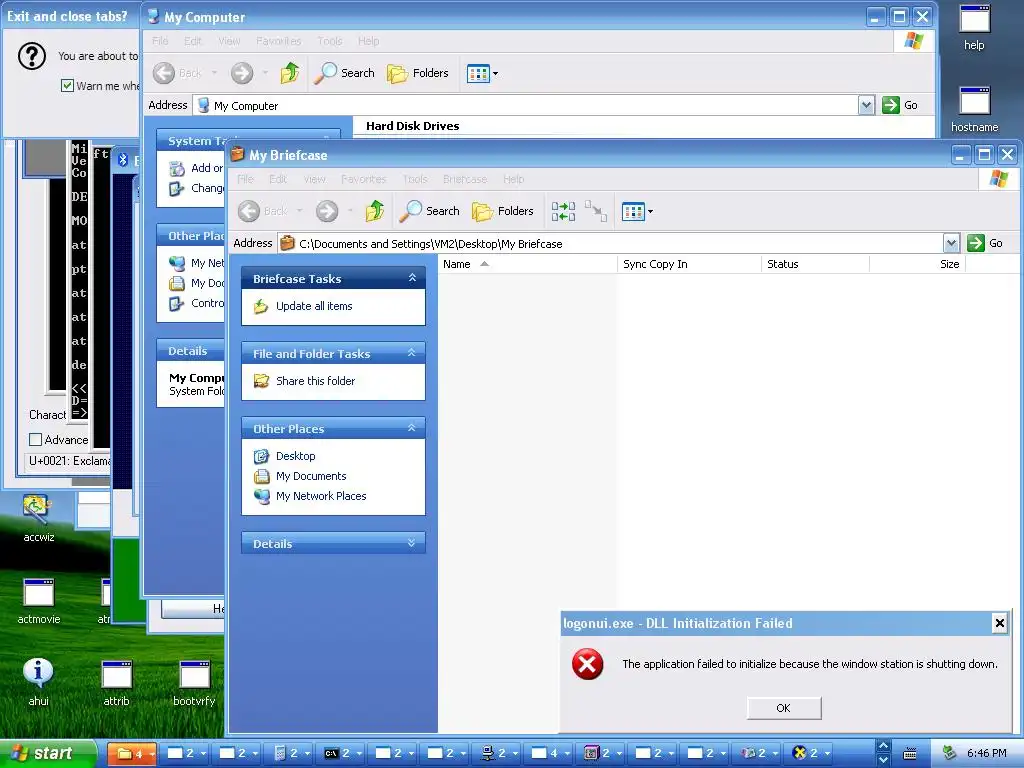The image size is (1024, 768).
Task: Click OK in the logonui.exe error dialog
Action: tap(784, 708)
